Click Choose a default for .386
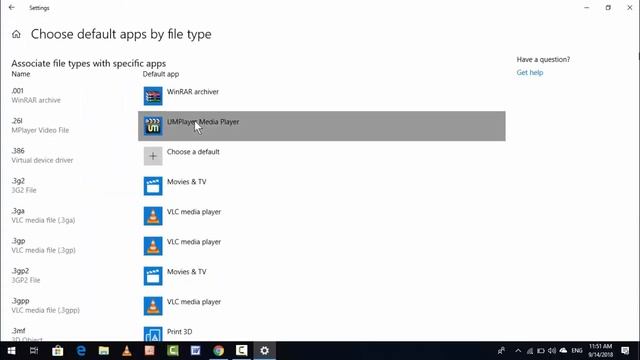This screenshot has height=360, width=640. click(322, 156)
